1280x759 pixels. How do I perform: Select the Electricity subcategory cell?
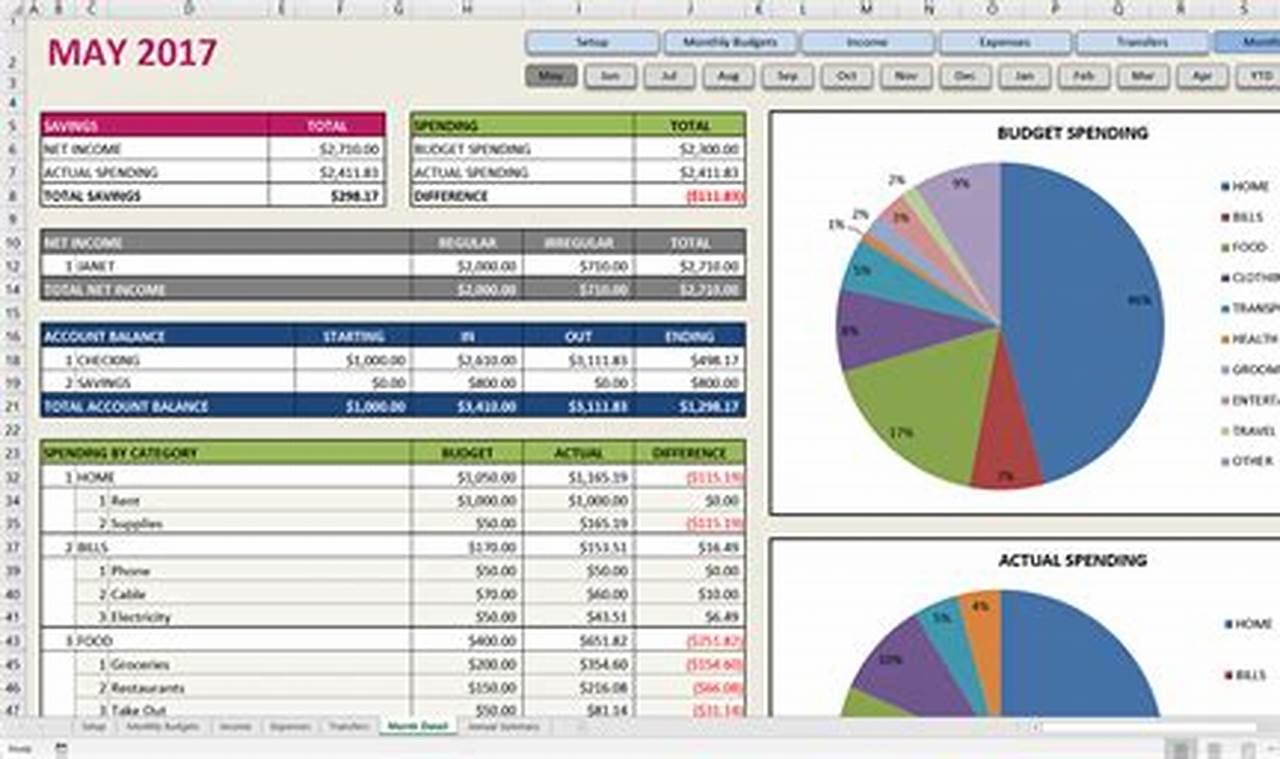pos(260,617)
